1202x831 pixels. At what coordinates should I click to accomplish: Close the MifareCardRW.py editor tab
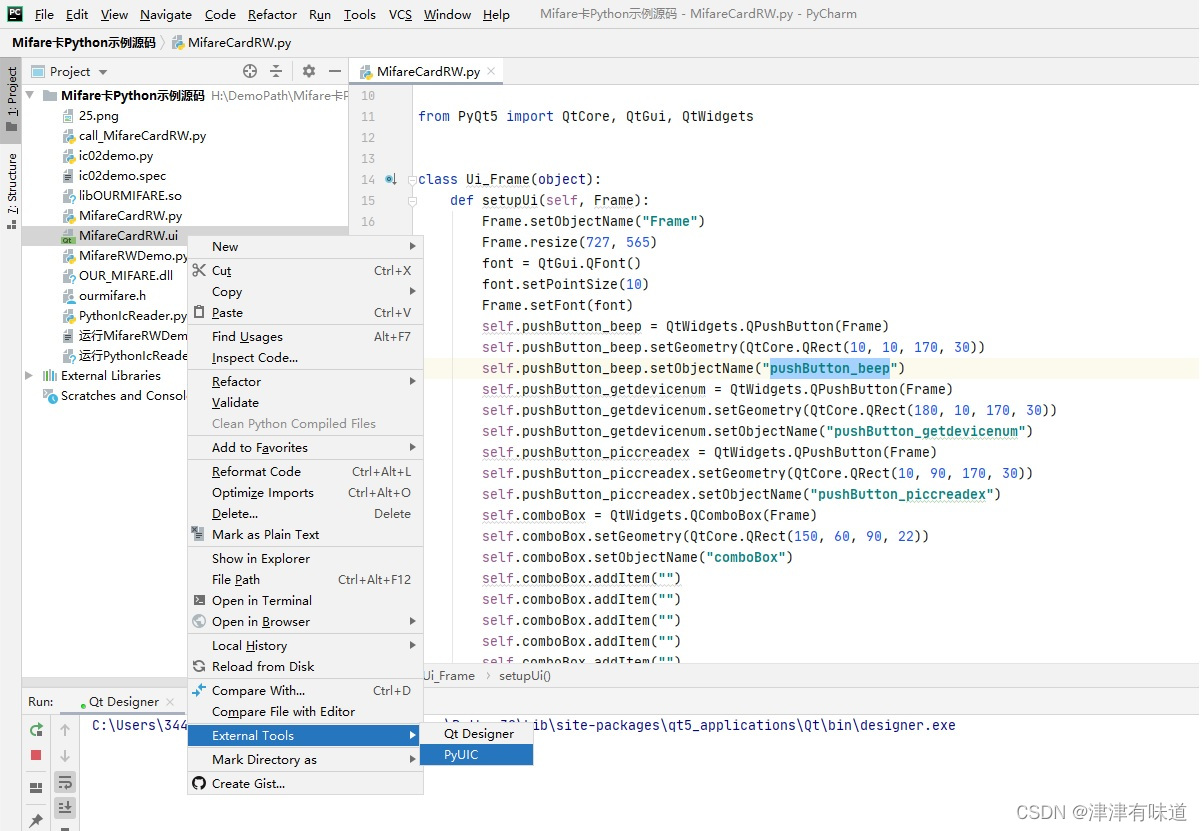click(491, 72)
